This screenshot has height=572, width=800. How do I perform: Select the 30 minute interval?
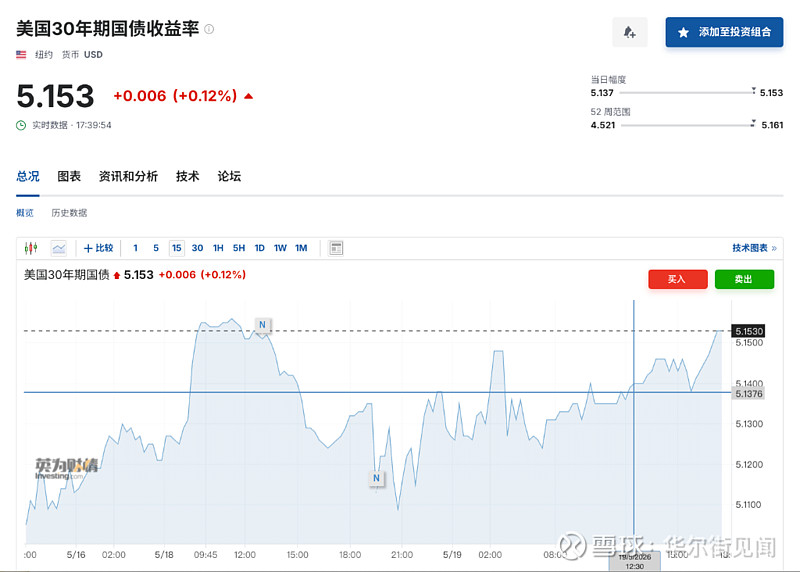tap(197, 248)
